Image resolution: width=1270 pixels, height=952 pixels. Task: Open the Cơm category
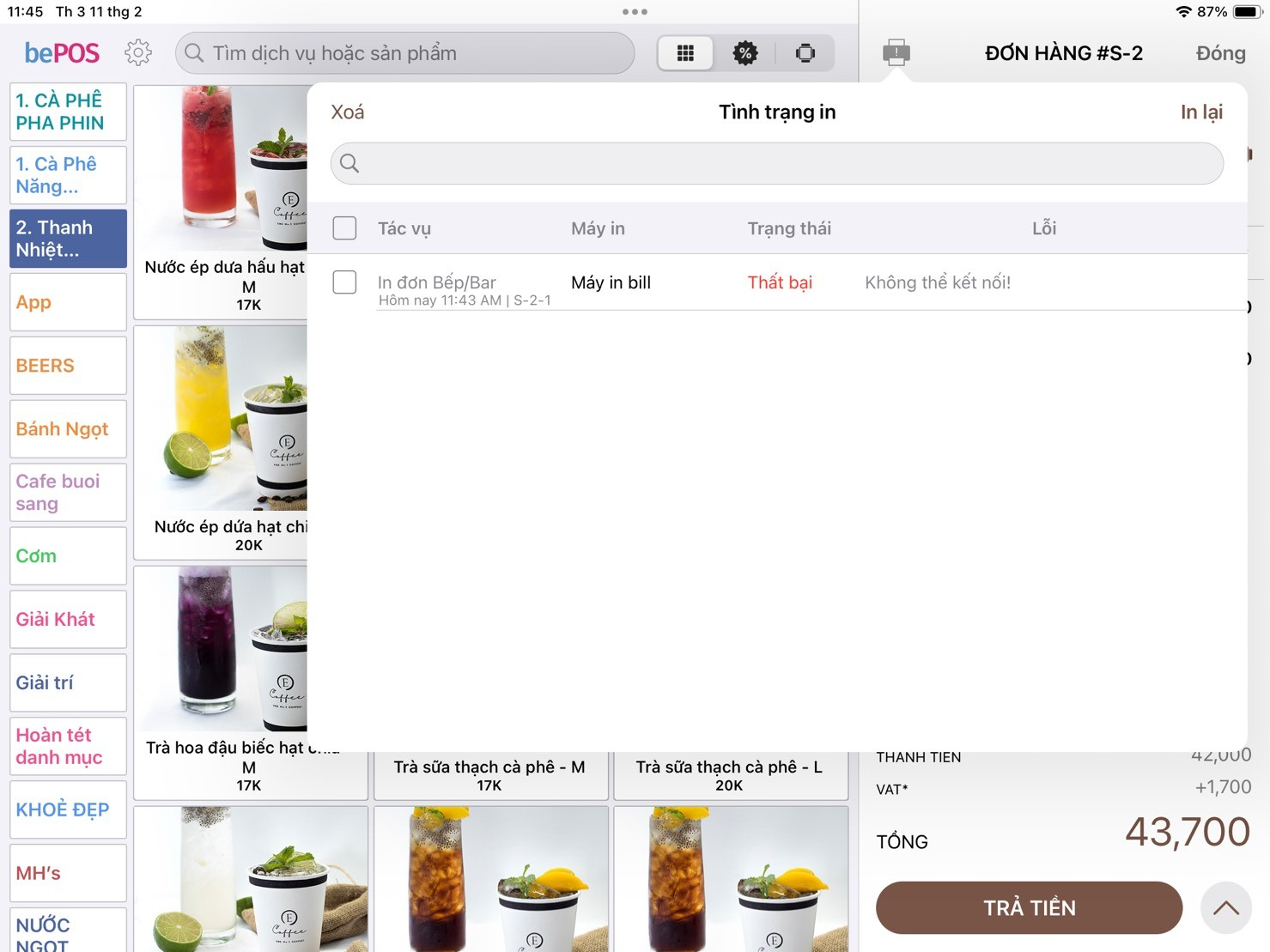click(x=68, y=556)
